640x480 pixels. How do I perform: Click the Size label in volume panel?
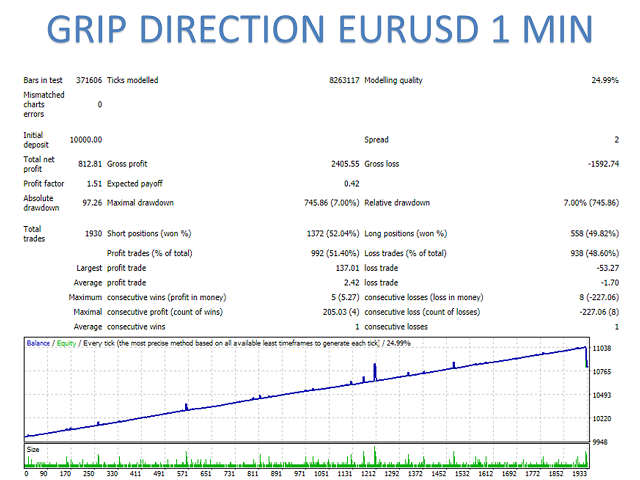pos(33,449)
